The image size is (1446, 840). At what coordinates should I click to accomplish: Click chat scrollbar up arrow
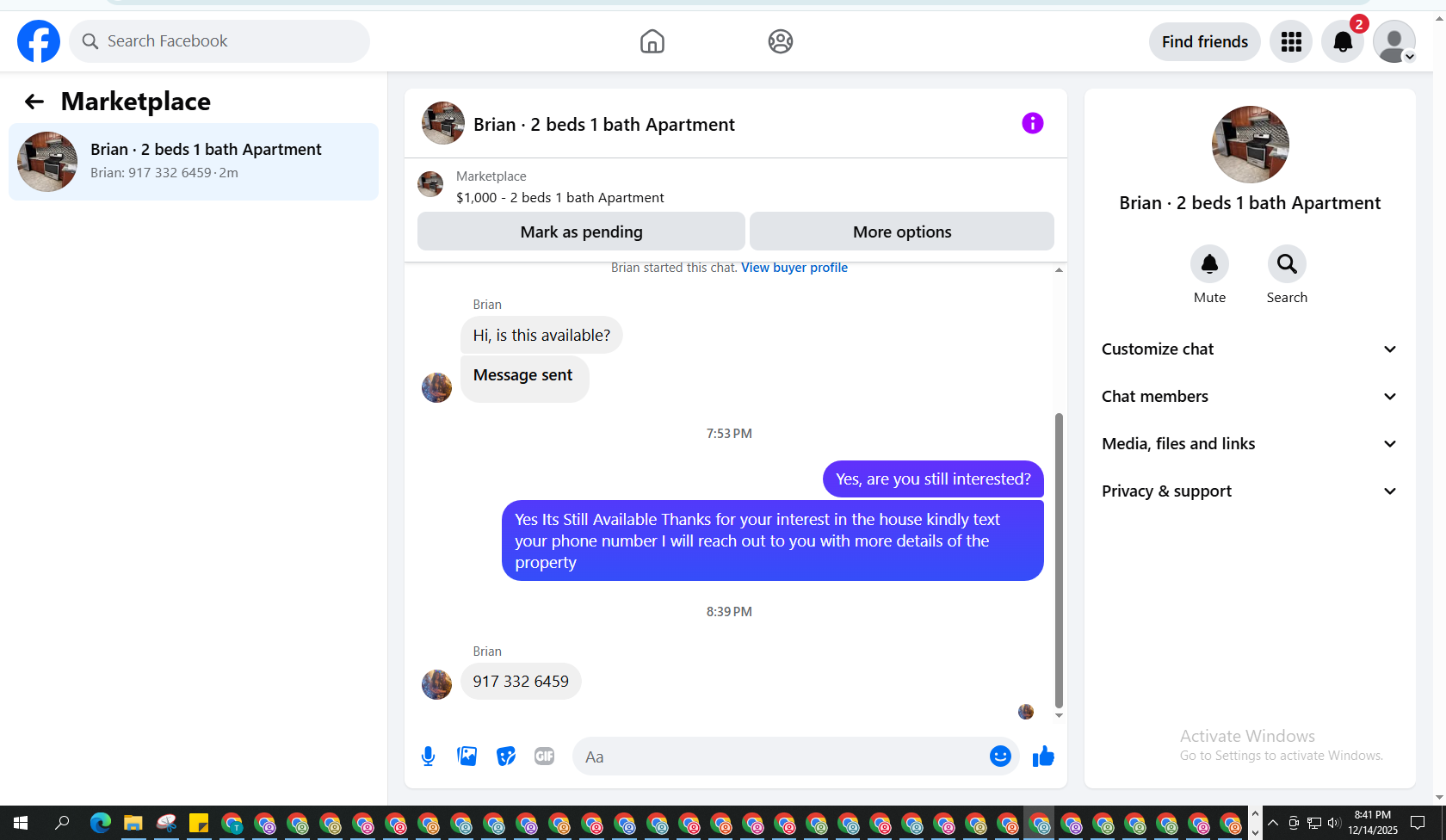click(x=1059, y=270)
